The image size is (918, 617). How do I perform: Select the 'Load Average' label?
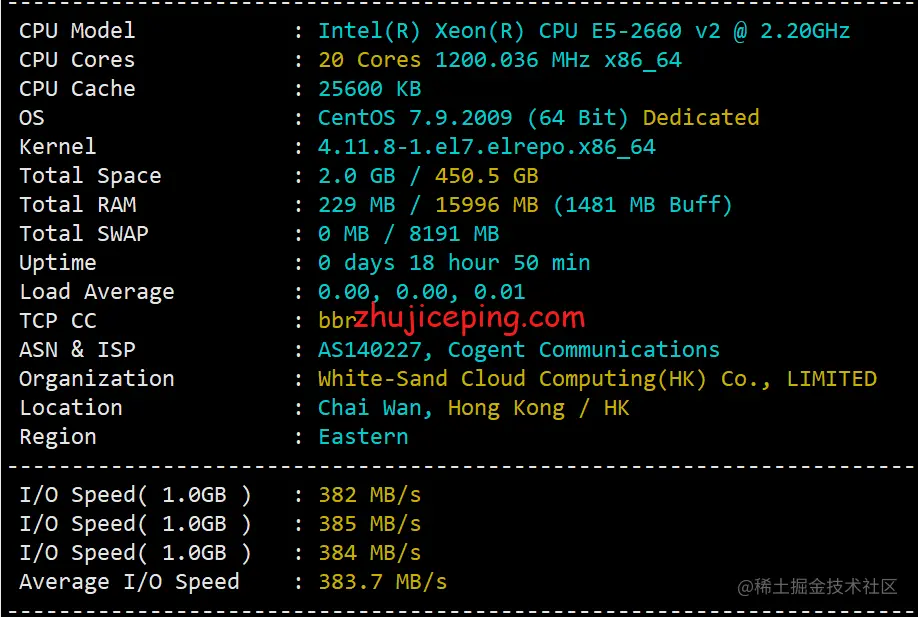[97, 292]
